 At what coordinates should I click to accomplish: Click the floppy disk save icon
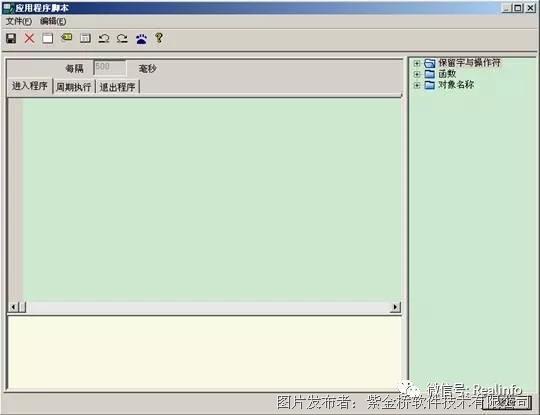(x=11, y=38)
